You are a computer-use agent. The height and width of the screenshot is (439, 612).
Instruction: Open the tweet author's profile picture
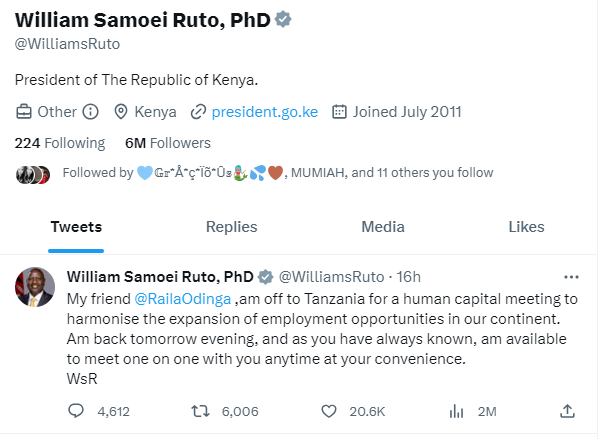tap(36, 288)
